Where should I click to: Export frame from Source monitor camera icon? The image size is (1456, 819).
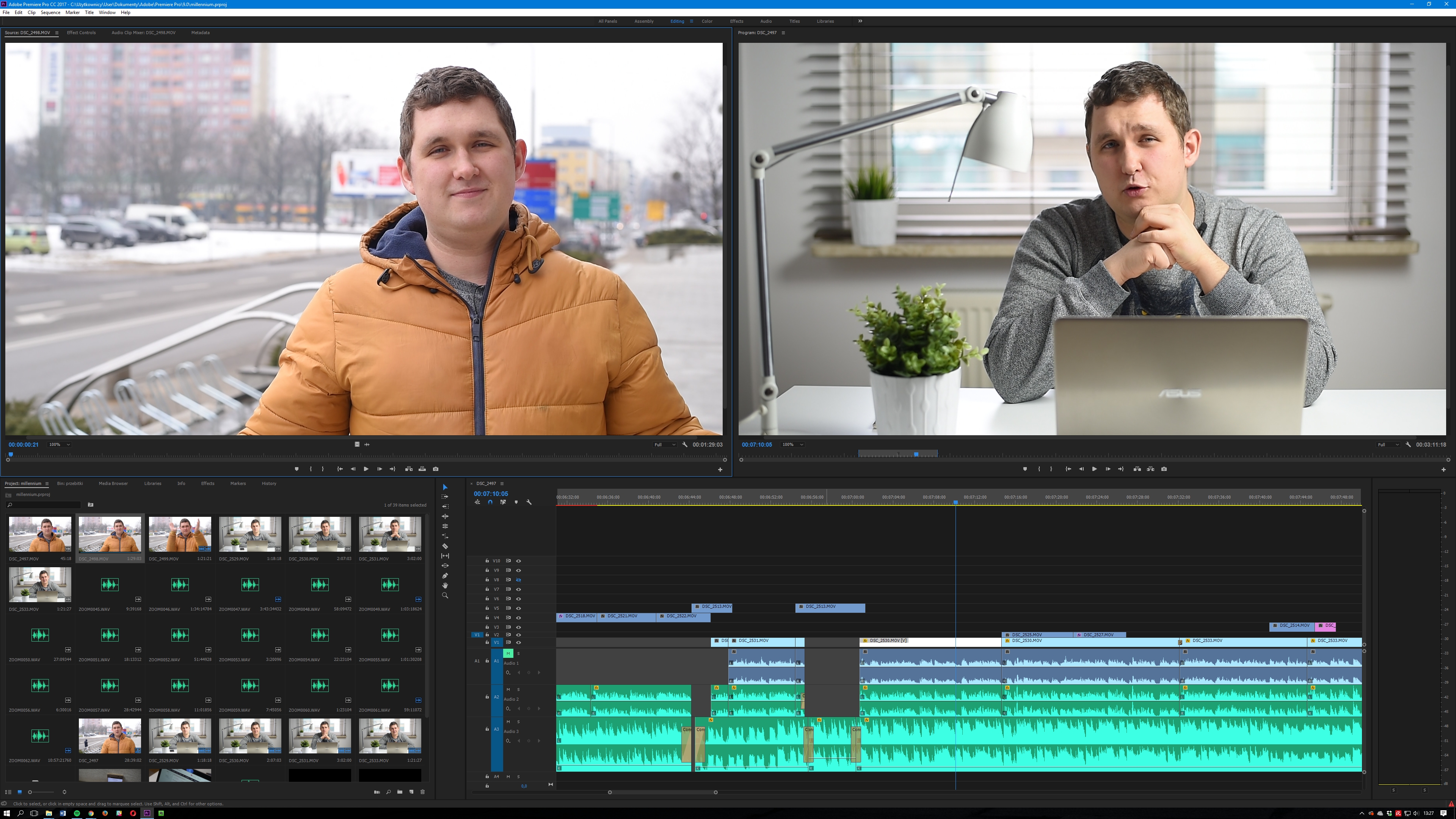[x=435, y=469]
